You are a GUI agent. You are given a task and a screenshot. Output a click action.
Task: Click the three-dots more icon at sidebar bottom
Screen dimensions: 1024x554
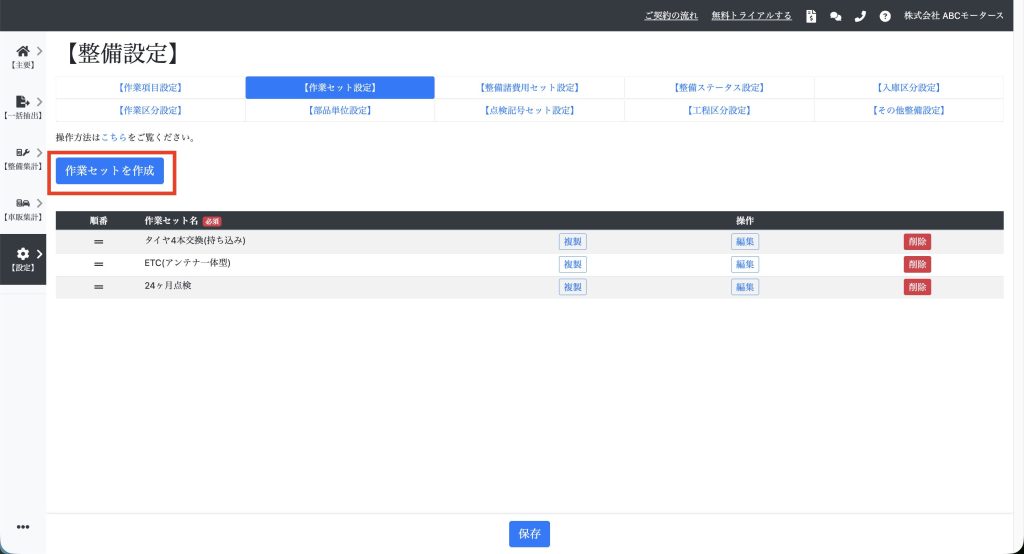(22, 527)
